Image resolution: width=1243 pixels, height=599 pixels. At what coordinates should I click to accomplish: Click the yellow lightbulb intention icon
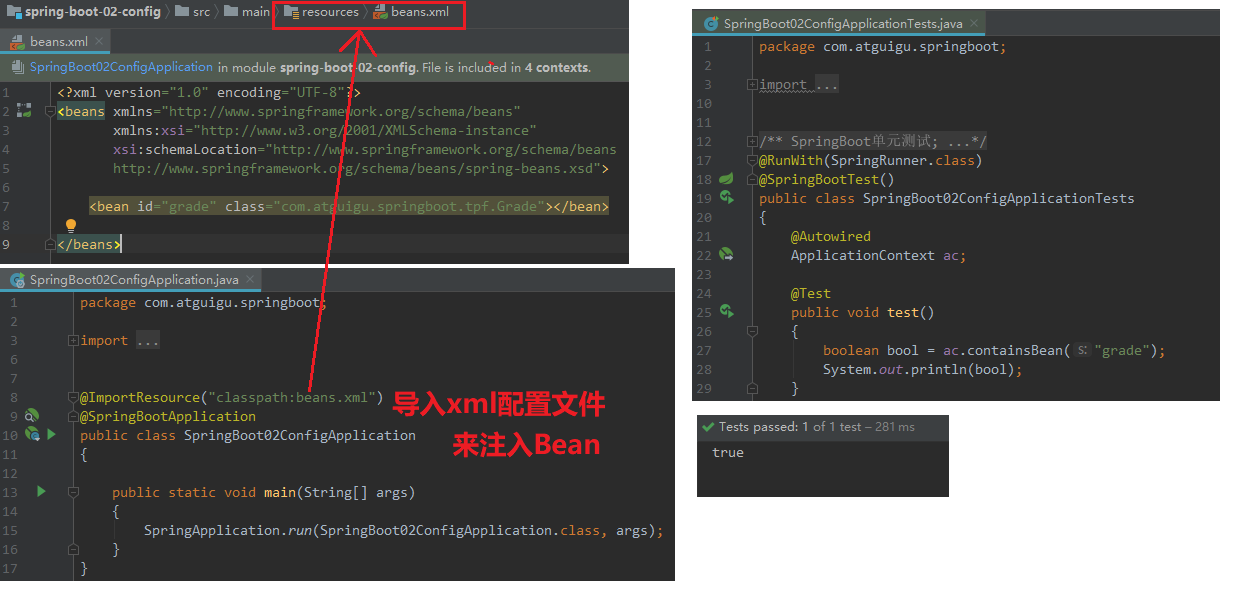tap(71, 226)
